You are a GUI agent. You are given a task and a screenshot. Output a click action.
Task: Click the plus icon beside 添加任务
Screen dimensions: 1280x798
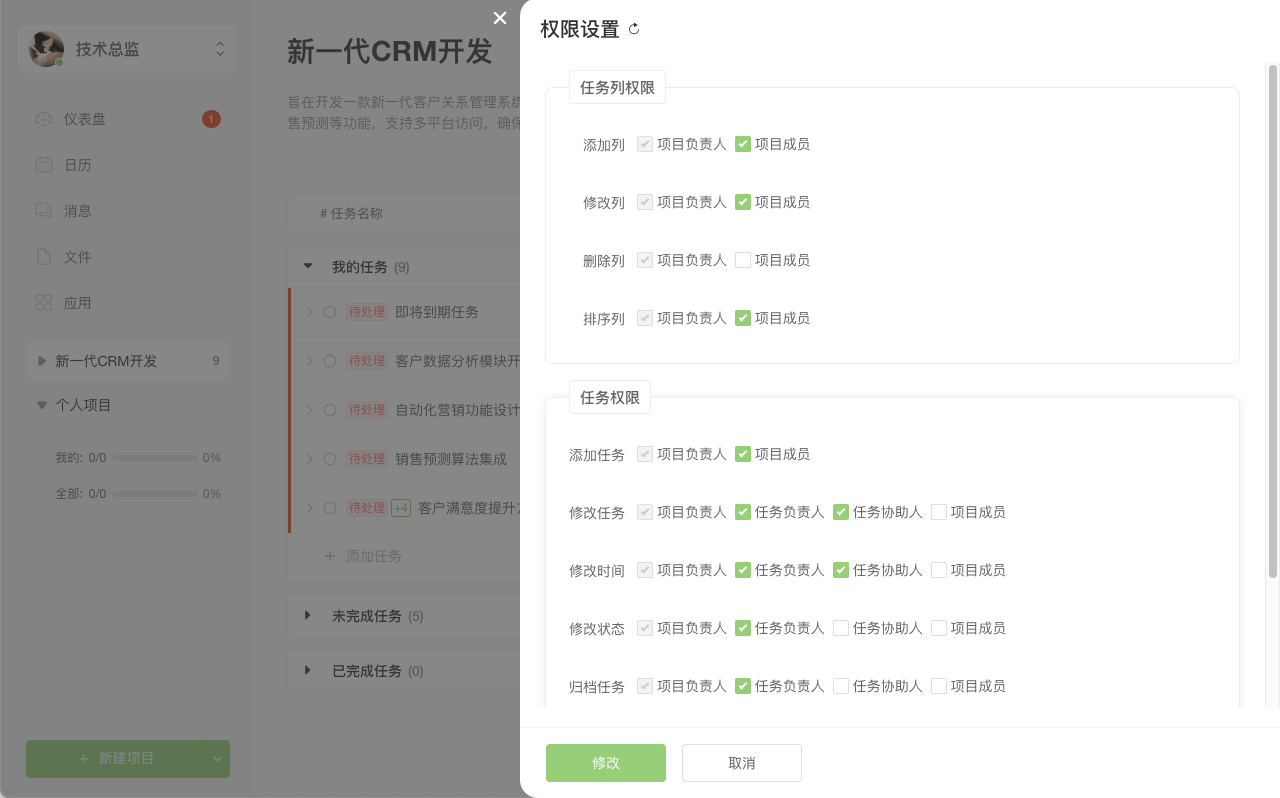click(330, 556)
